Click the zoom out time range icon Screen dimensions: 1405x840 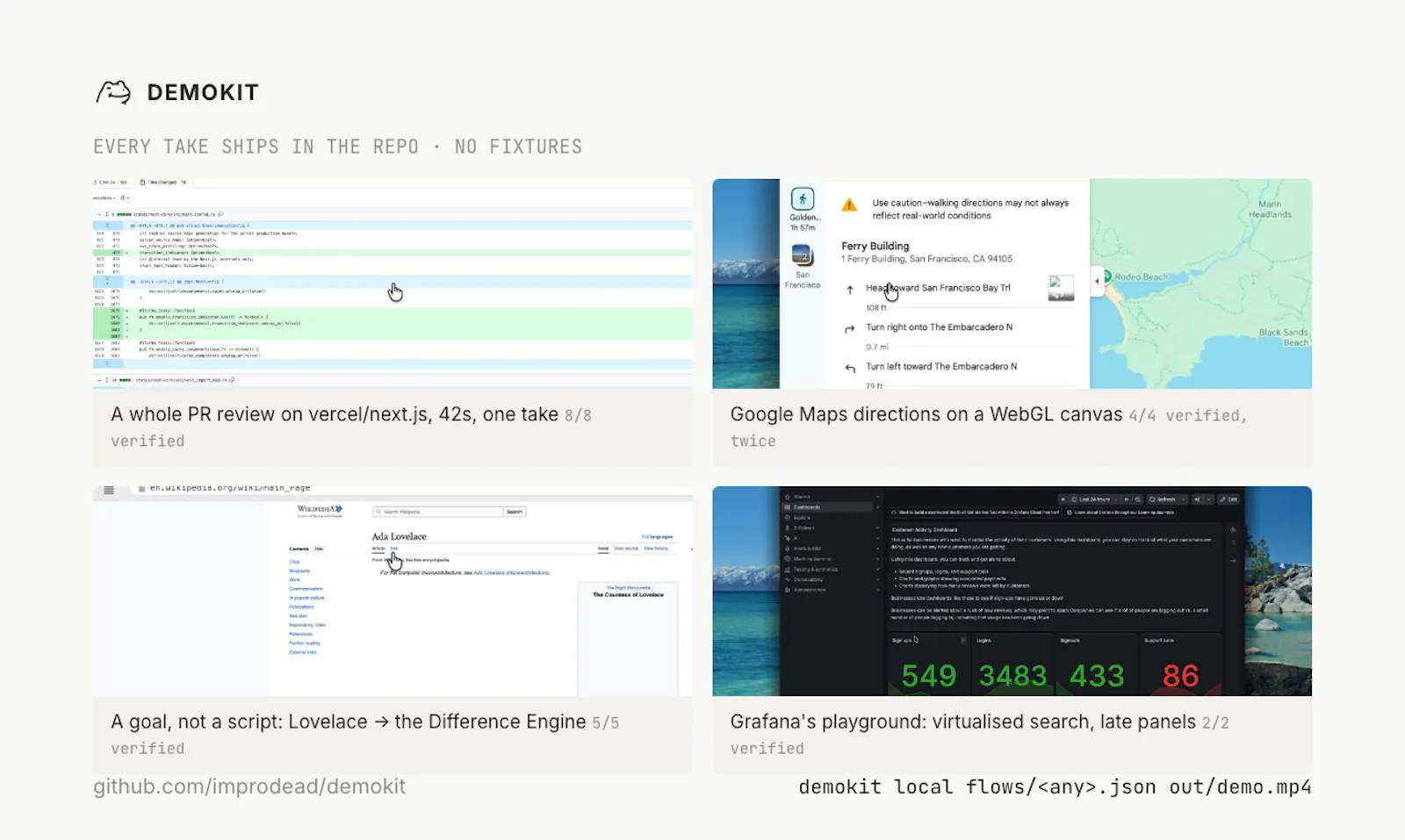click(1138, 499)
